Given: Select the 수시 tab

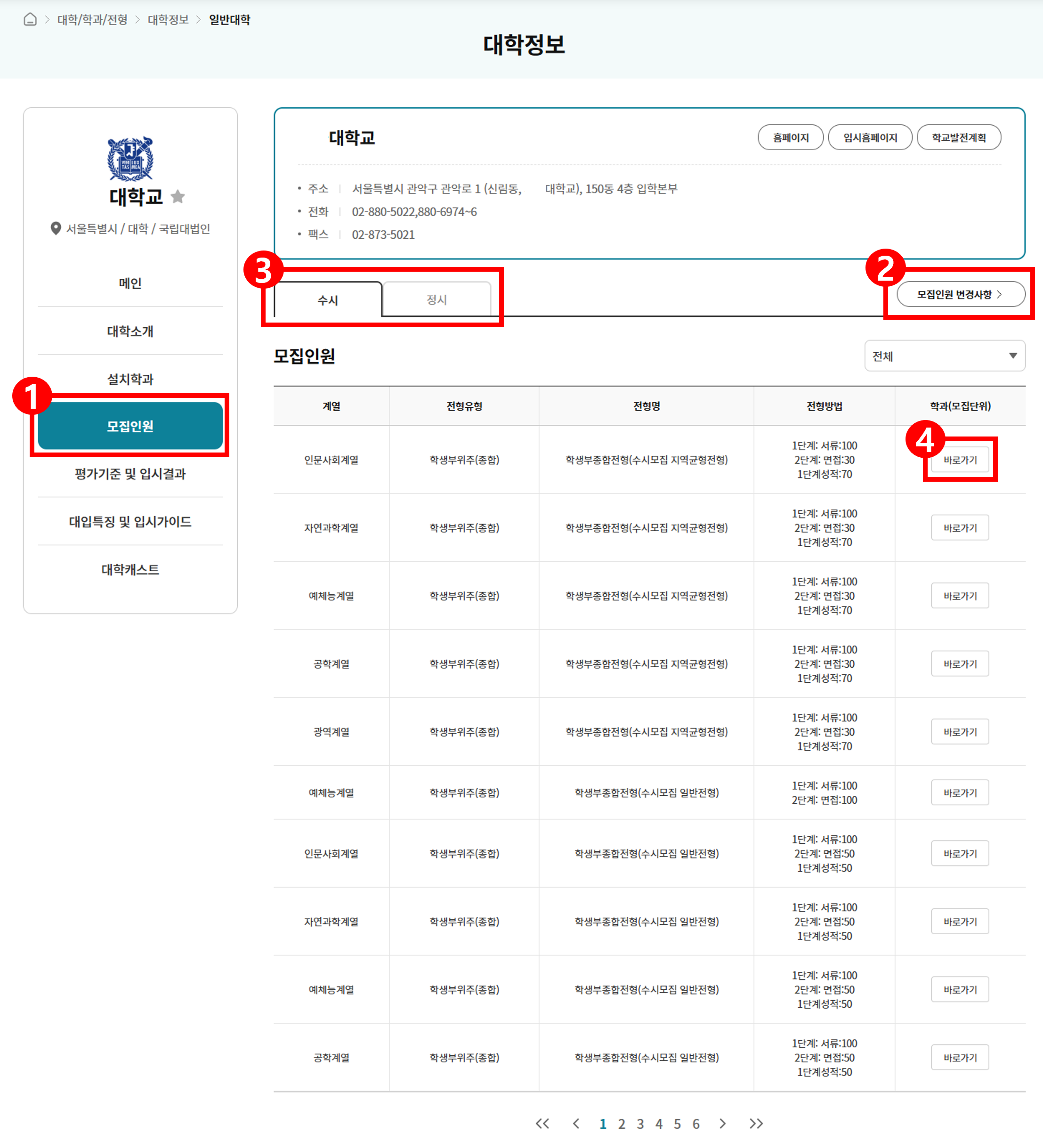Looking at the screenshot, I should [x=328, y=300].
